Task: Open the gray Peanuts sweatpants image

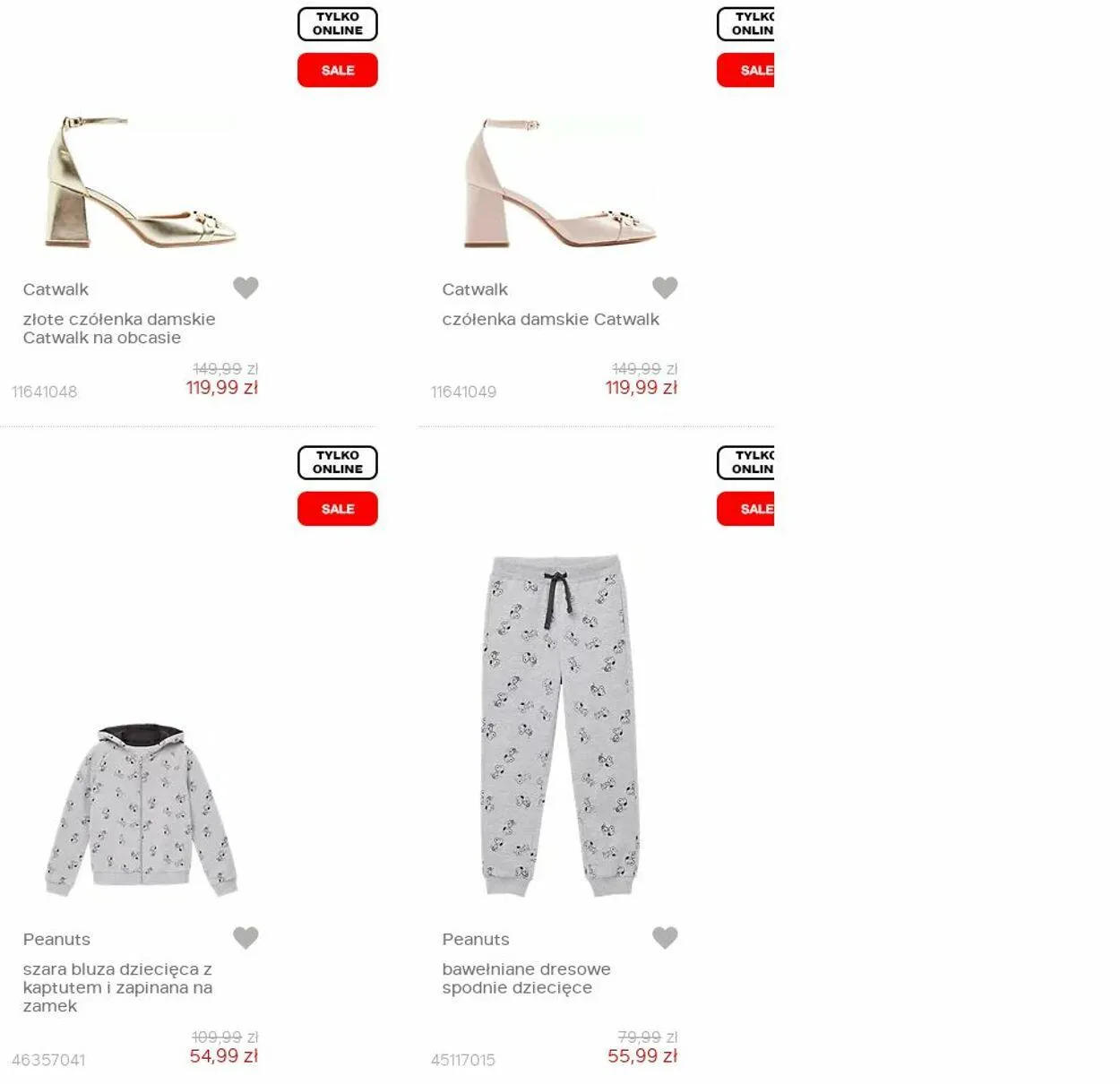Action: point(561,726)
